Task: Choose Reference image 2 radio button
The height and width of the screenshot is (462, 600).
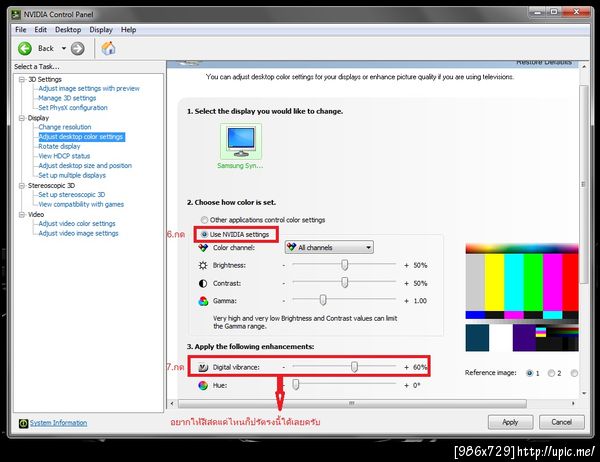Action: pyautogui.click(x=551, y=373)
